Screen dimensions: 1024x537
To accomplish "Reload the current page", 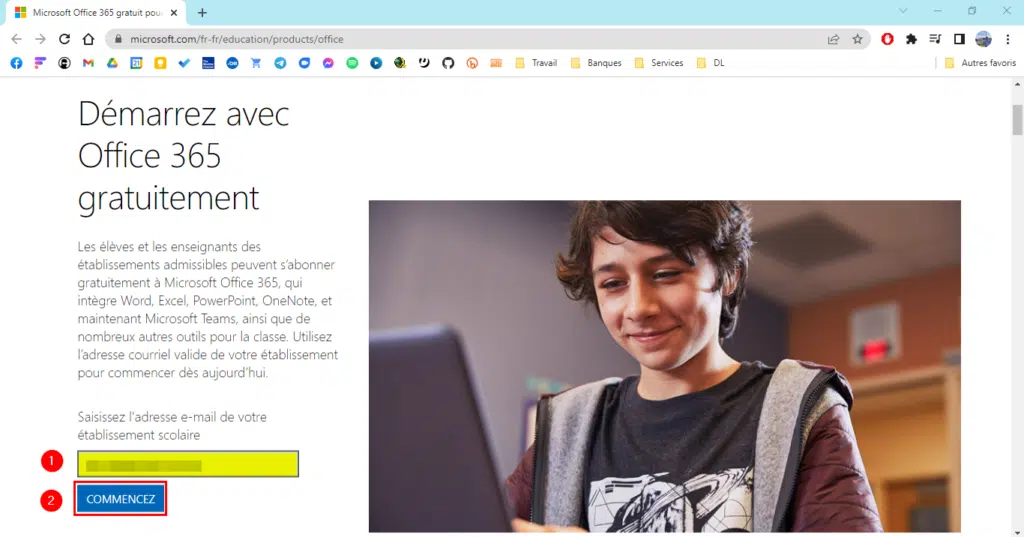I will 64,39.
